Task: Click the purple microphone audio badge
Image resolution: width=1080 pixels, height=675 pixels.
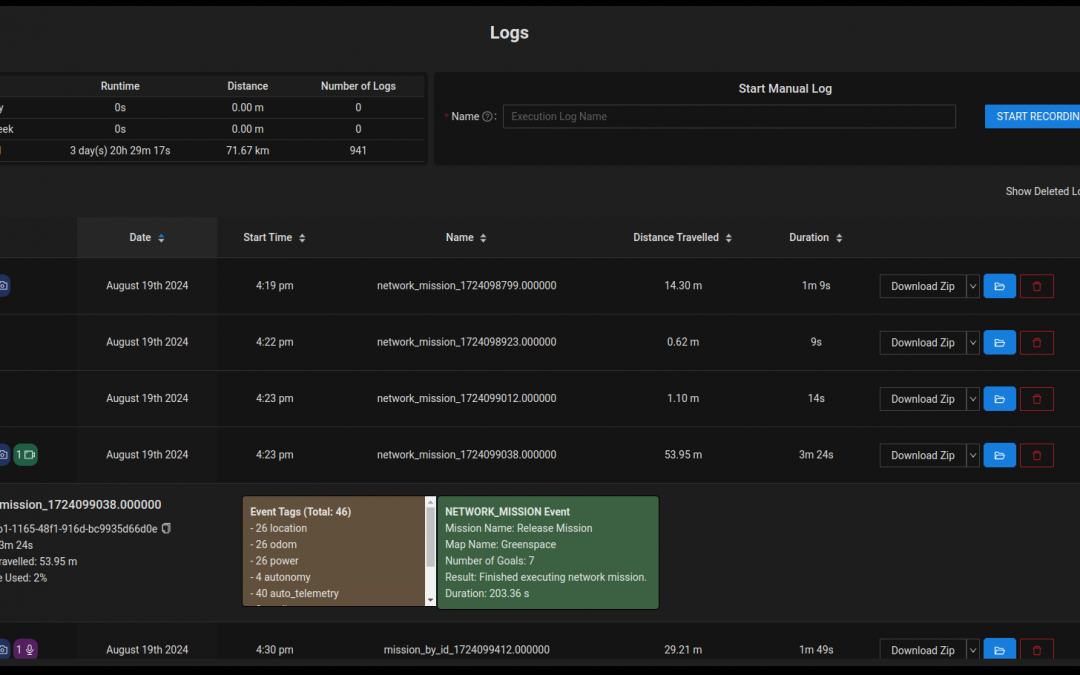Action: (25, 650)
